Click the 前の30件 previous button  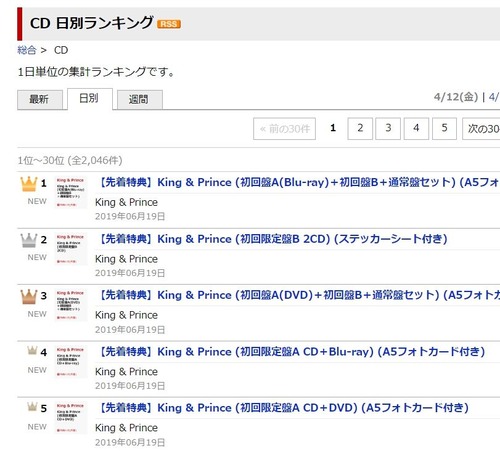tap(284, 128)
